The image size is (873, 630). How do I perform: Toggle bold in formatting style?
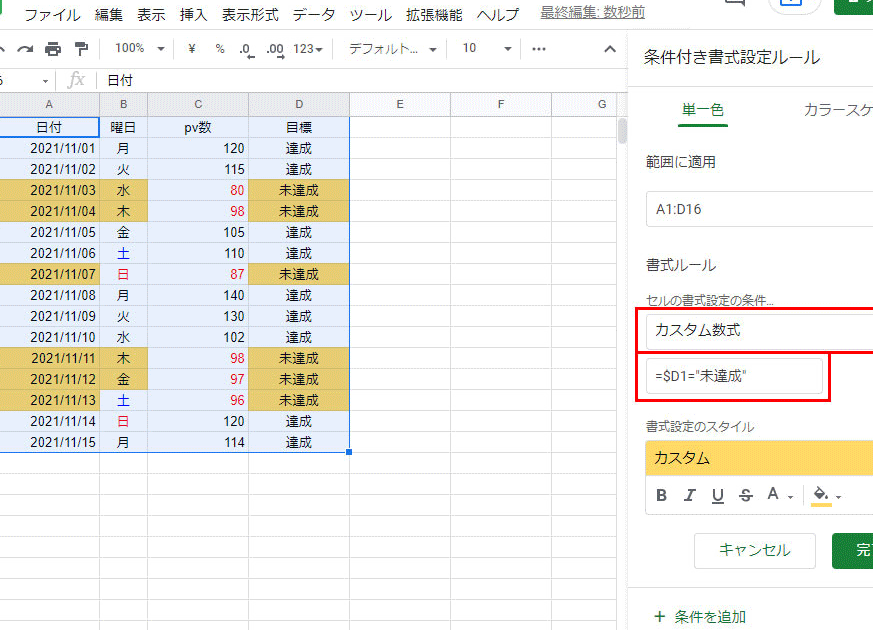661,495
